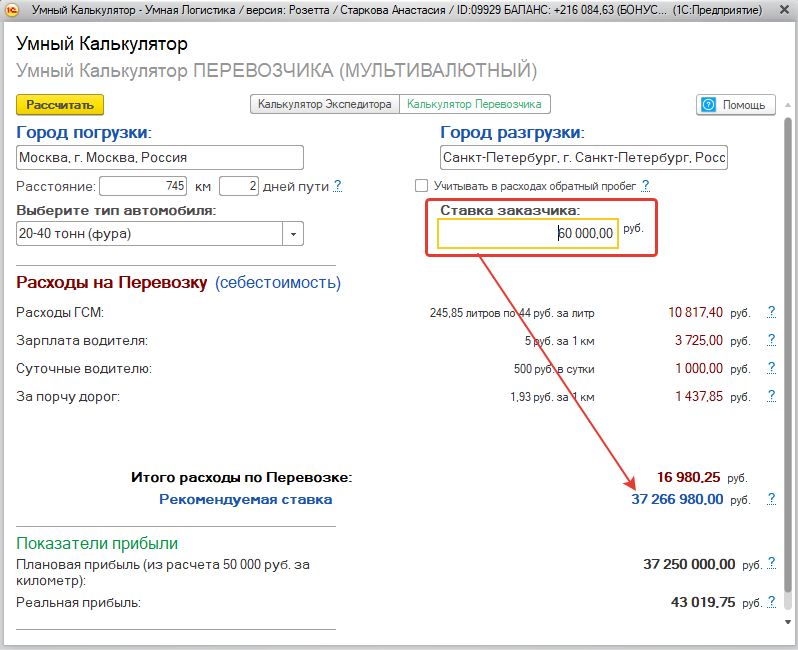Open help question mark for Зарплата водителя row
The width and height of the screenshot is (798, 650).
[x=772, y=340]
